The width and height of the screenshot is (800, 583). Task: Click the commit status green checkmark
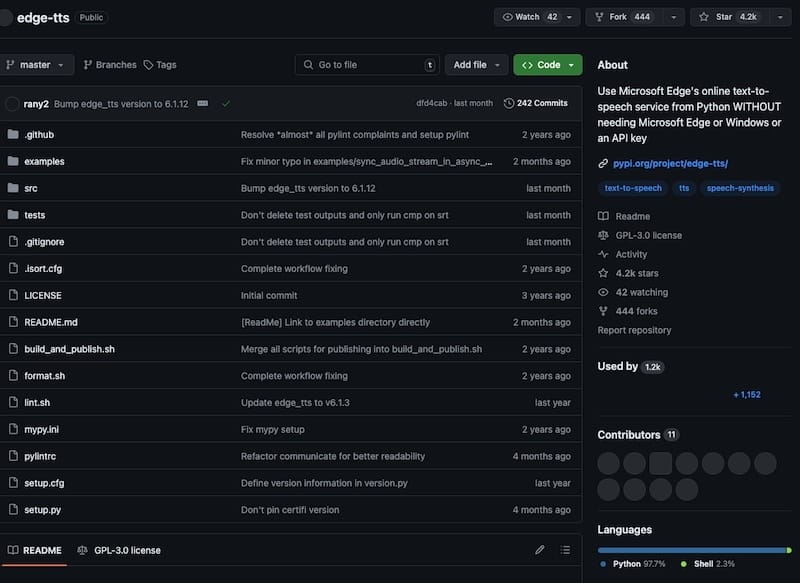pos(226,104)
